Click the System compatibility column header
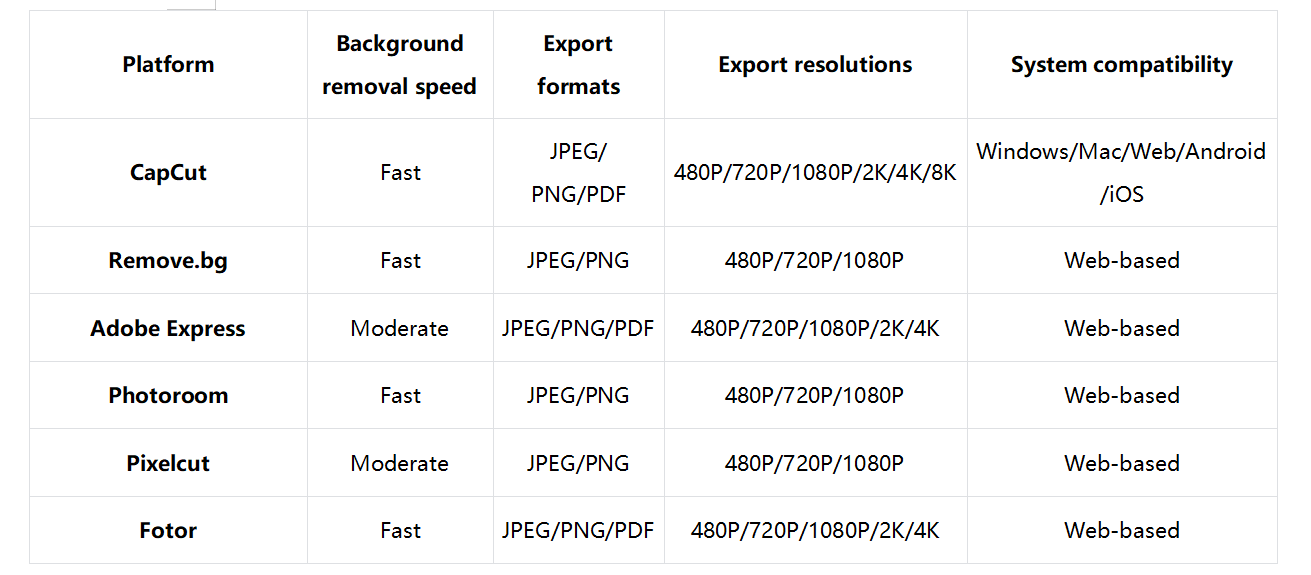This screenshot has height=575, width=1311. [x=1121, y=65]
